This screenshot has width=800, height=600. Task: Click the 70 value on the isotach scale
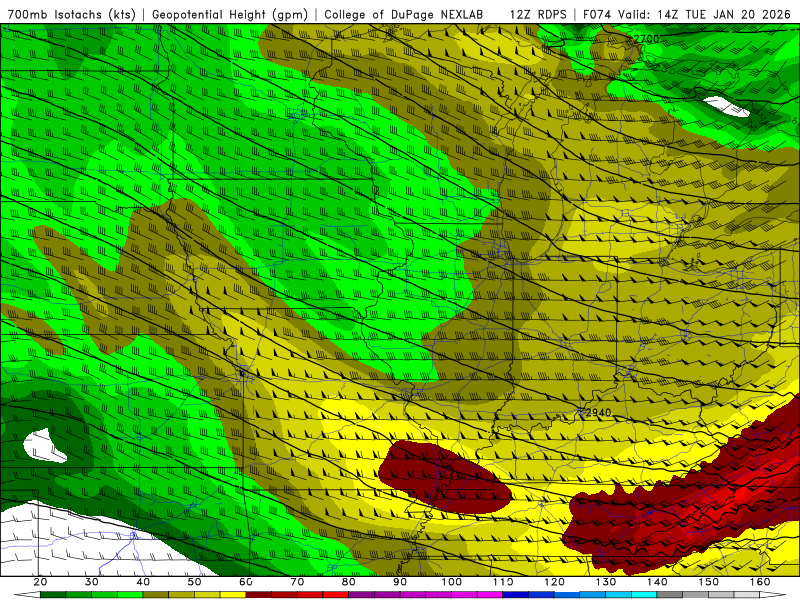[297, 582]
